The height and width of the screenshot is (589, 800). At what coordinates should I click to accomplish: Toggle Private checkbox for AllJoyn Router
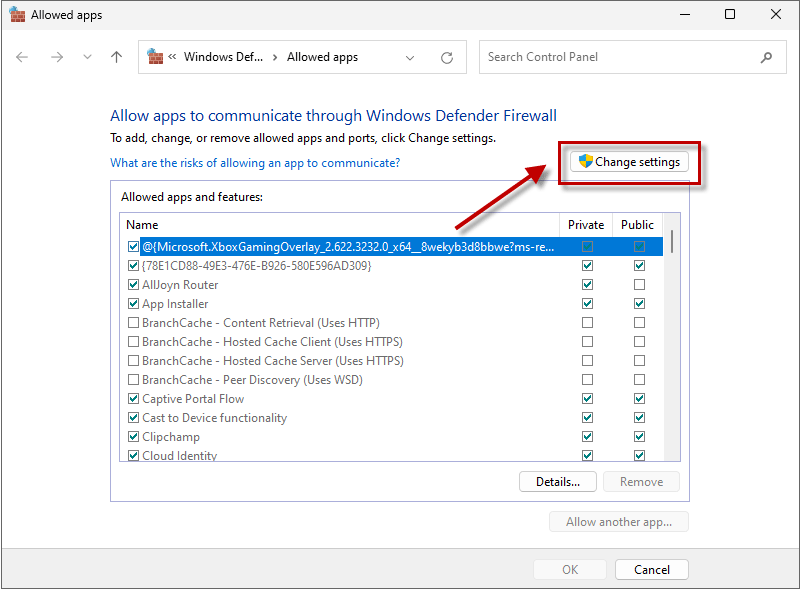[587, 284]
